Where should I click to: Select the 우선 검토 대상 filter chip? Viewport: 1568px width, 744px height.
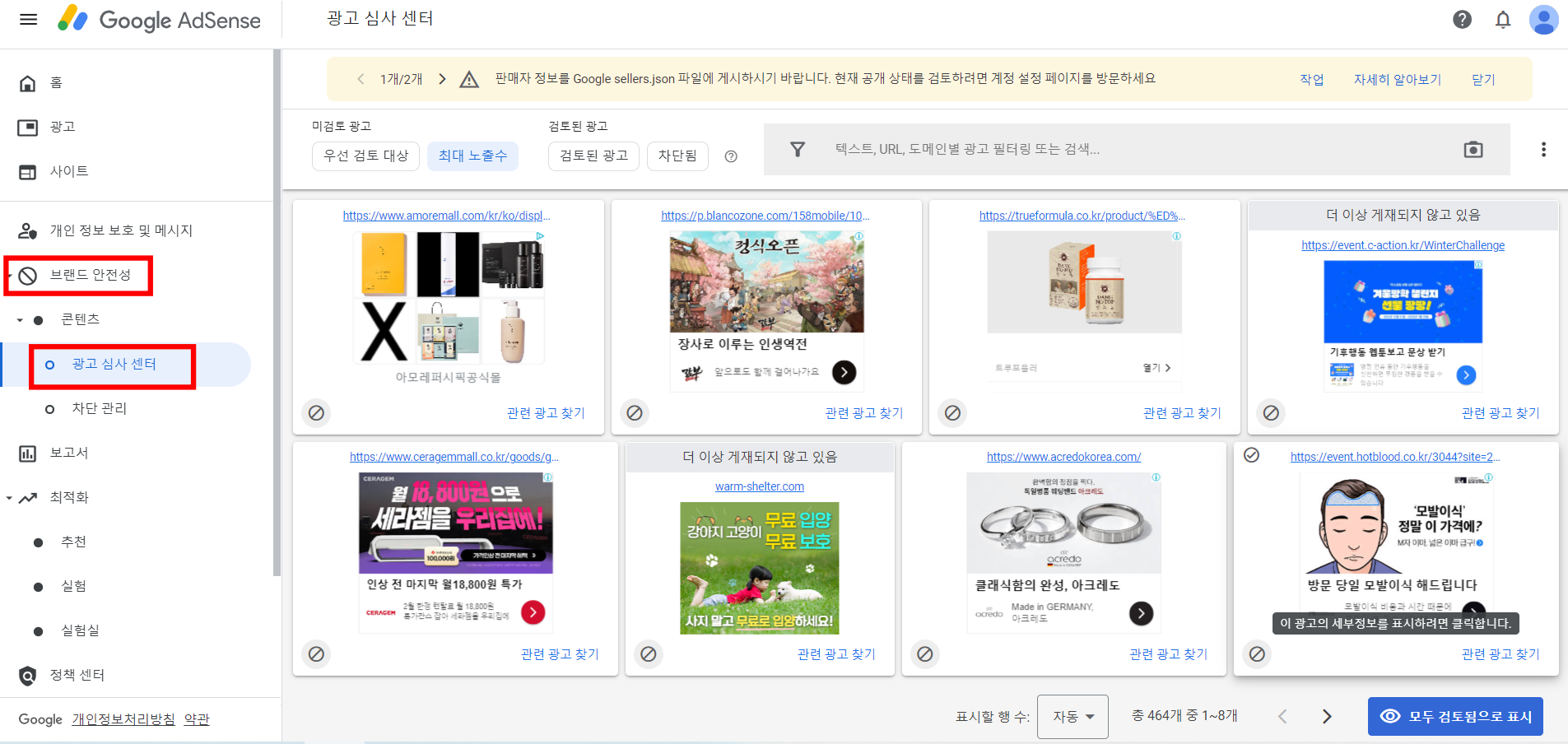pos(366,156)
